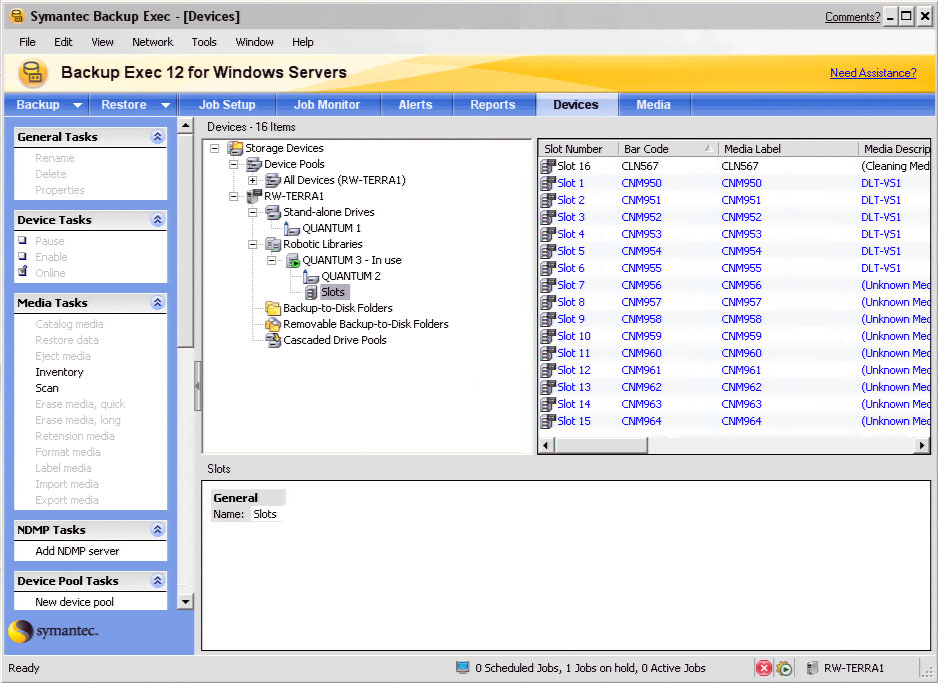Click the Stand-alone Drives icon

(x=273, y=212)
